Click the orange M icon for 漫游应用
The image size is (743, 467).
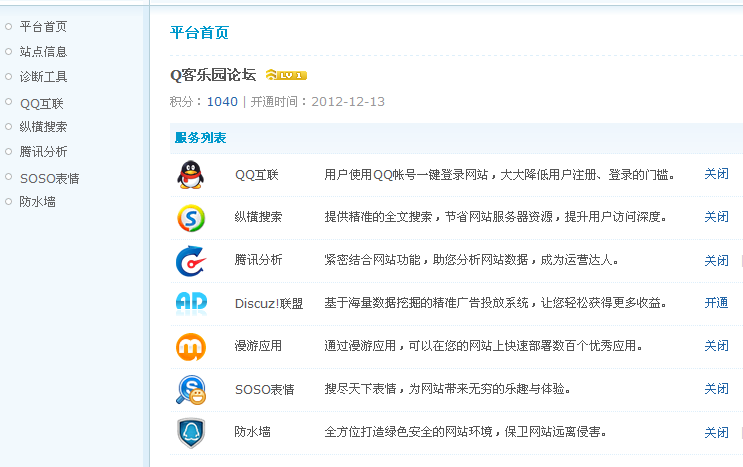click(x=191, y=347)
